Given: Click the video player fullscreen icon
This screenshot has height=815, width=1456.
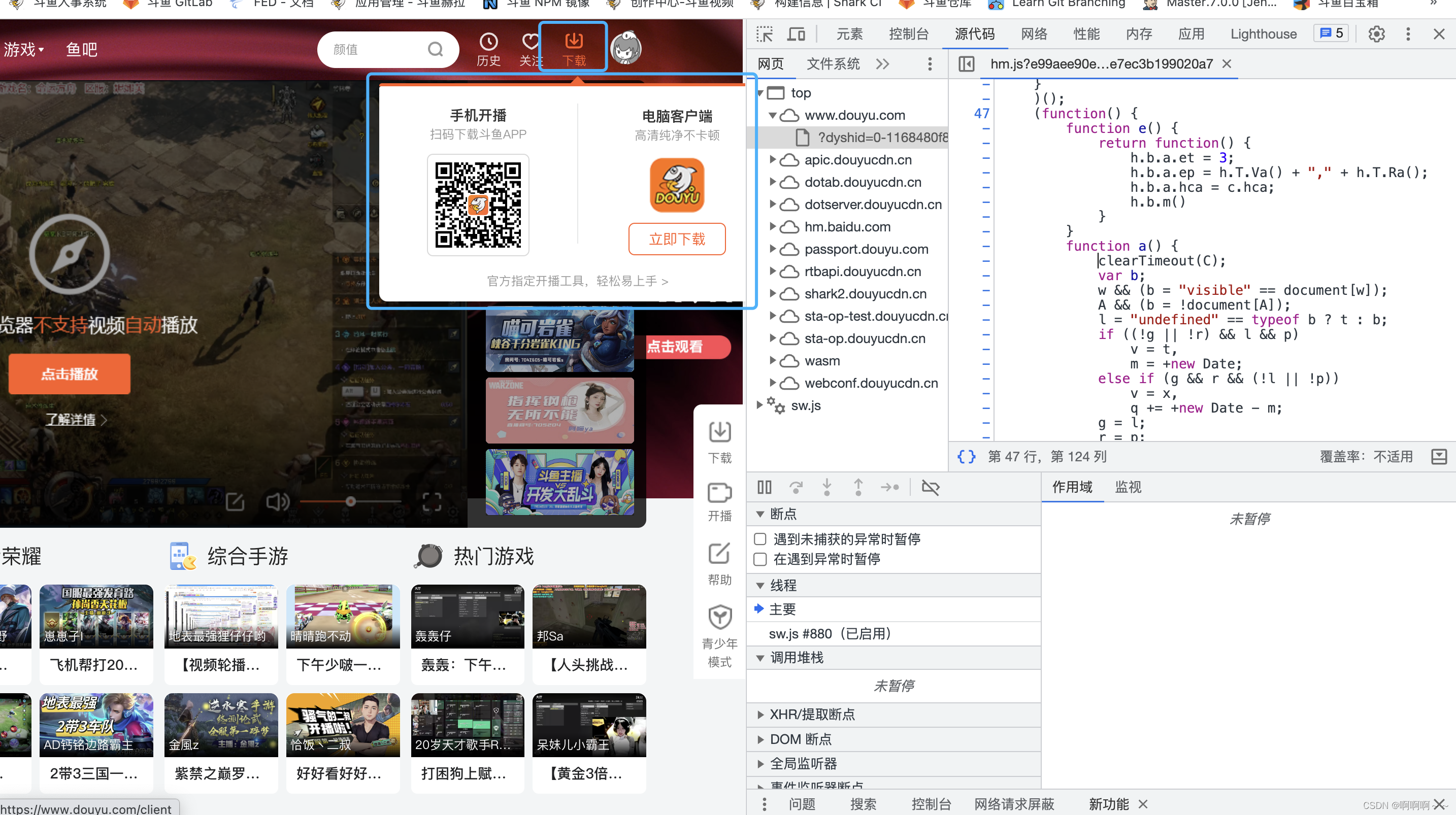Looking at the screenshot, I should 432,501.
